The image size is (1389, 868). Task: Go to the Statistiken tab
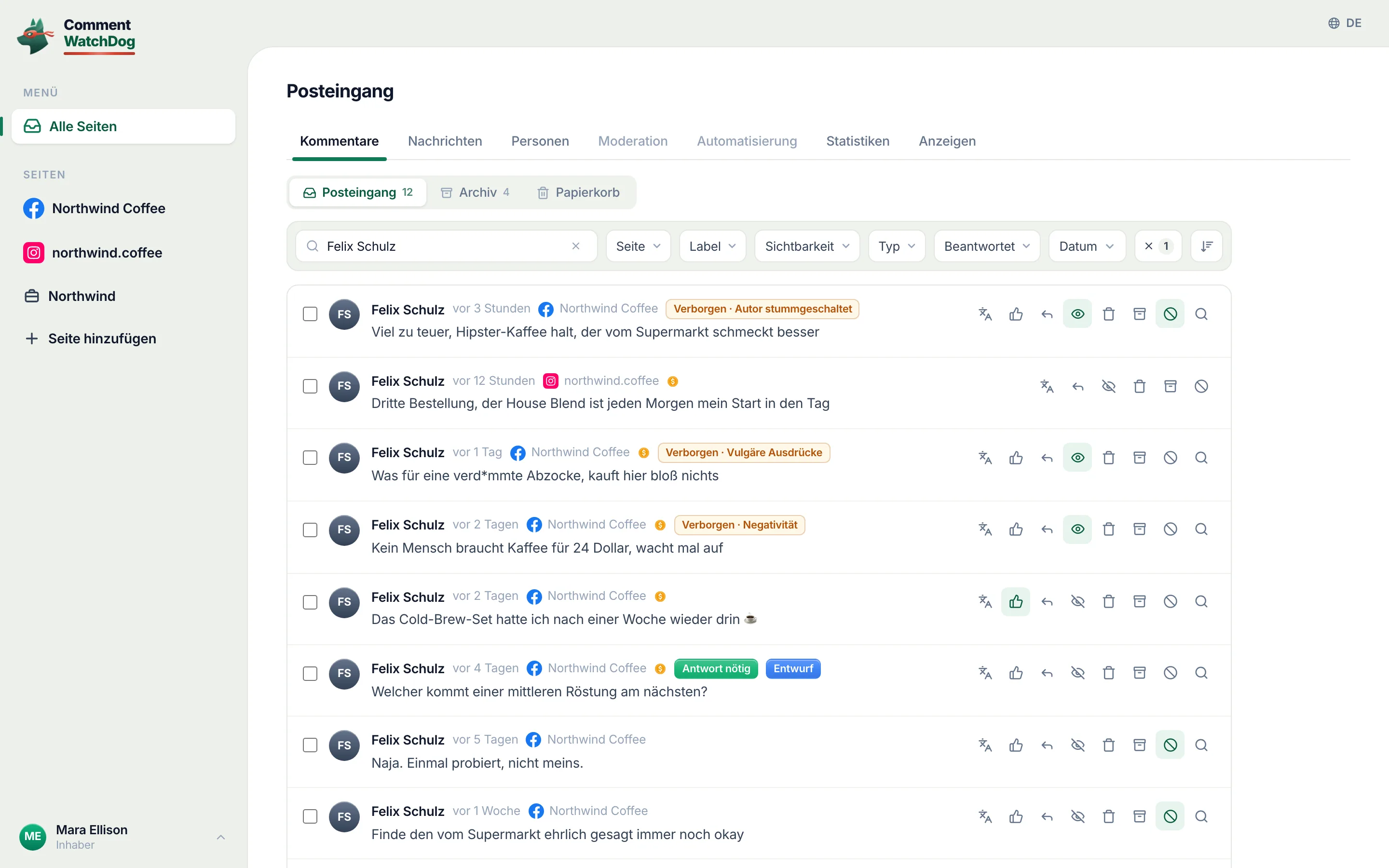click(858, 141)
